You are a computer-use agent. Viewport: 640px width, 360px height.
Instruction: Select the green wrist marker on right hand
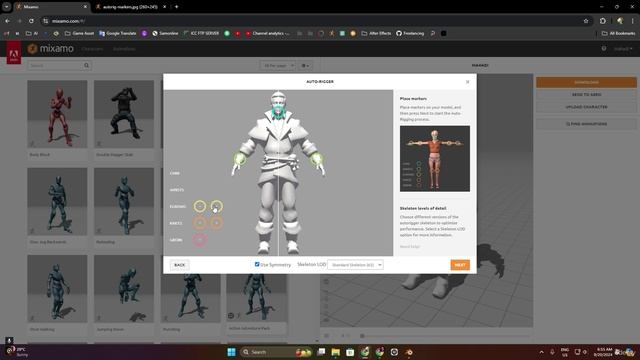click(317, 159)
